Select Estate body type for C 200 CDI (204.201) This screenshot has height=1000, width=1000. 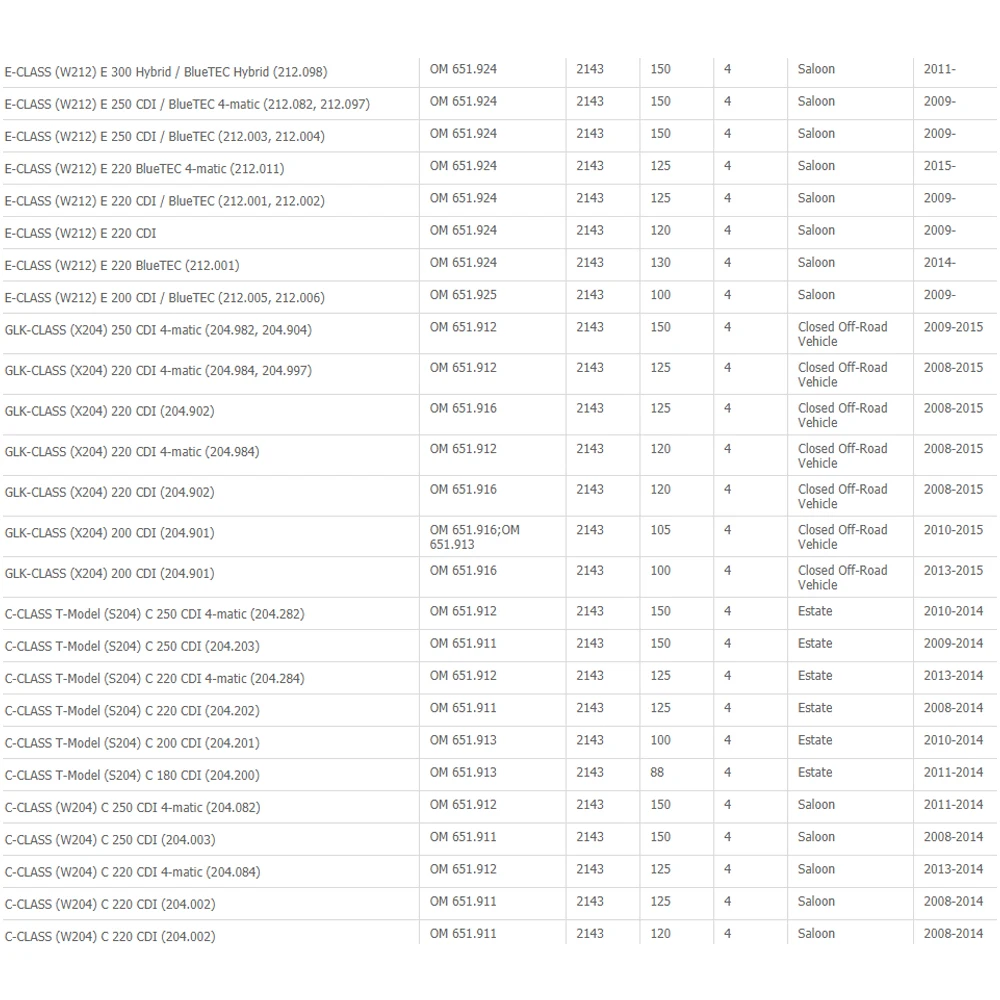(815, 740)
